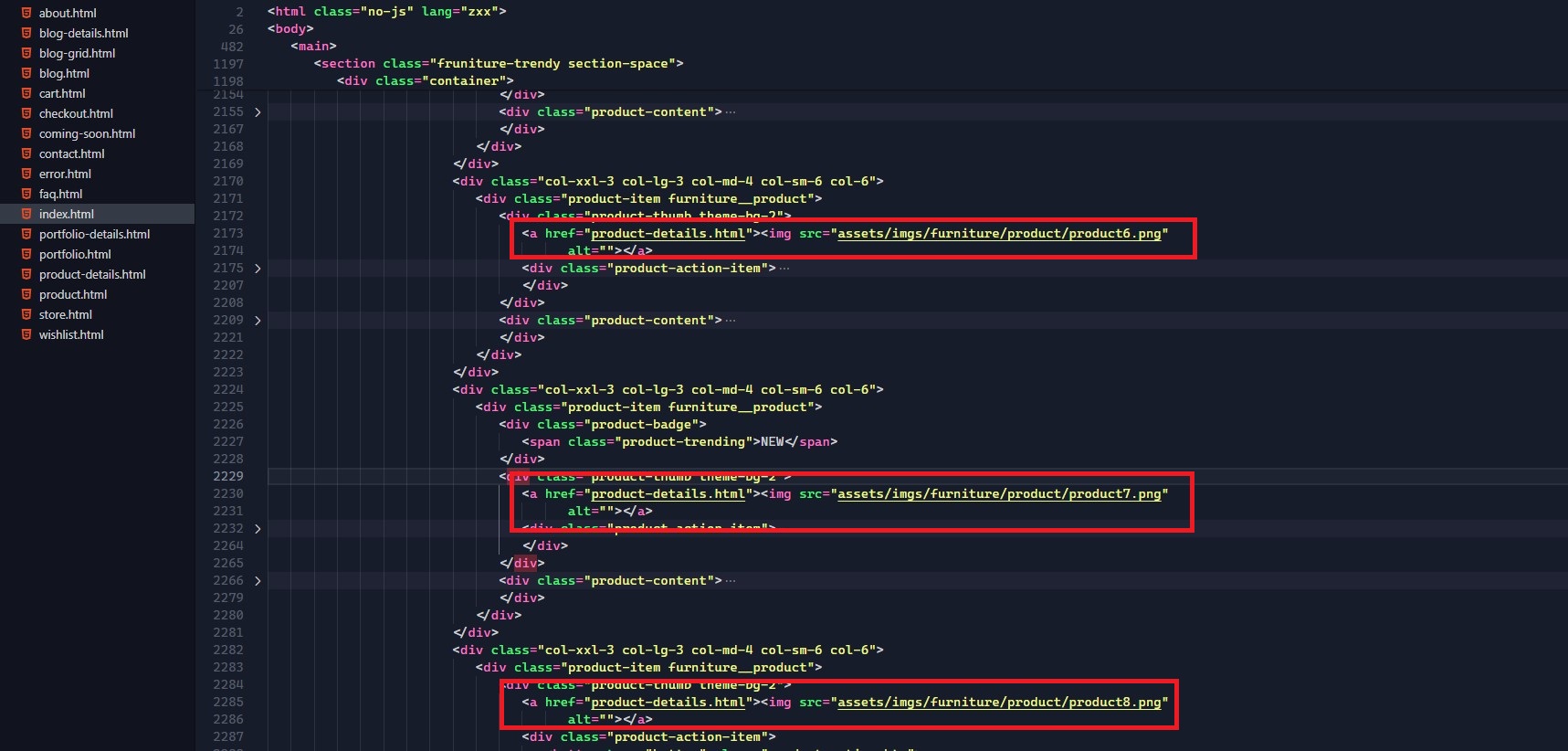Click the HTML5 icon next to cart.html
This screenshot has height=751, width=1568.
pos(26,93)
